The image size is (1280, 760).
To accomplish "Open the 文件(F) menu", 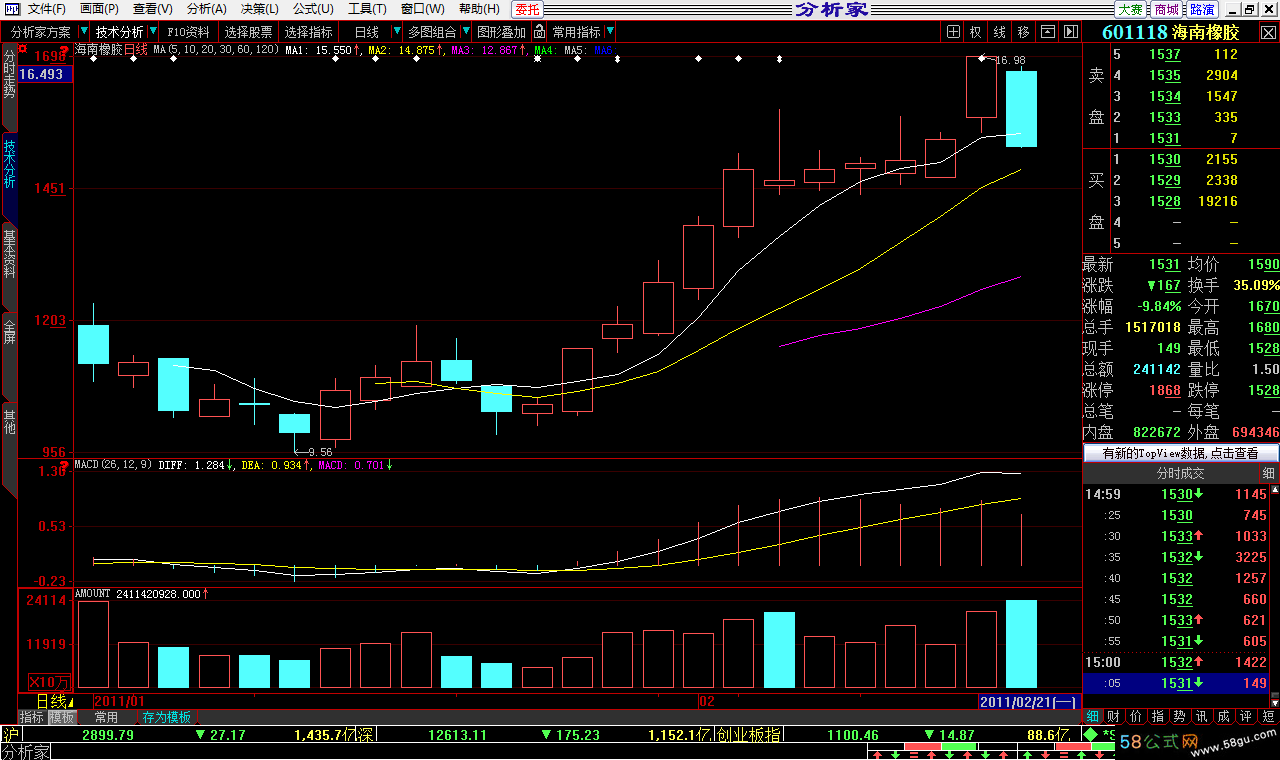I will tap(47, 9).
